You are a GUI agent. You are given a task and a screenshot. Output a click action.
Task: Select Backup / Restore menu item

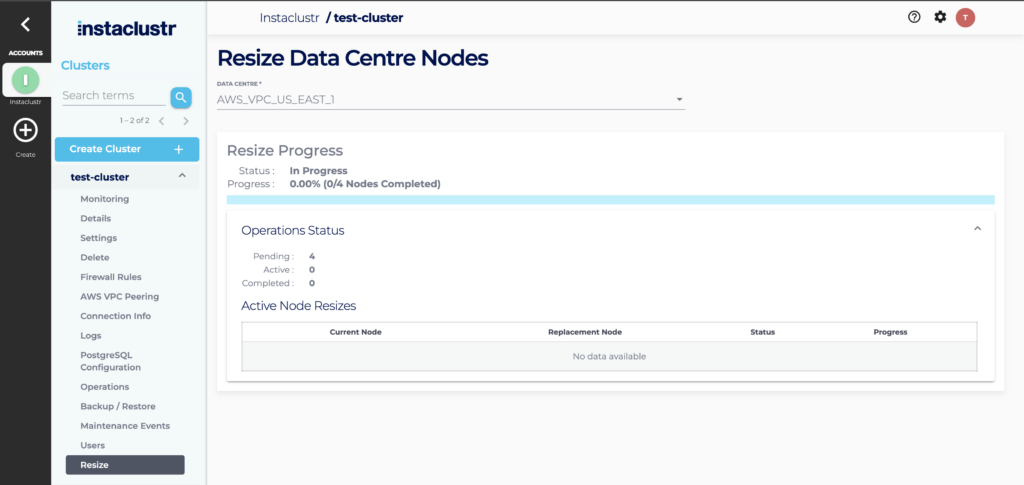(x=117, y=406)
